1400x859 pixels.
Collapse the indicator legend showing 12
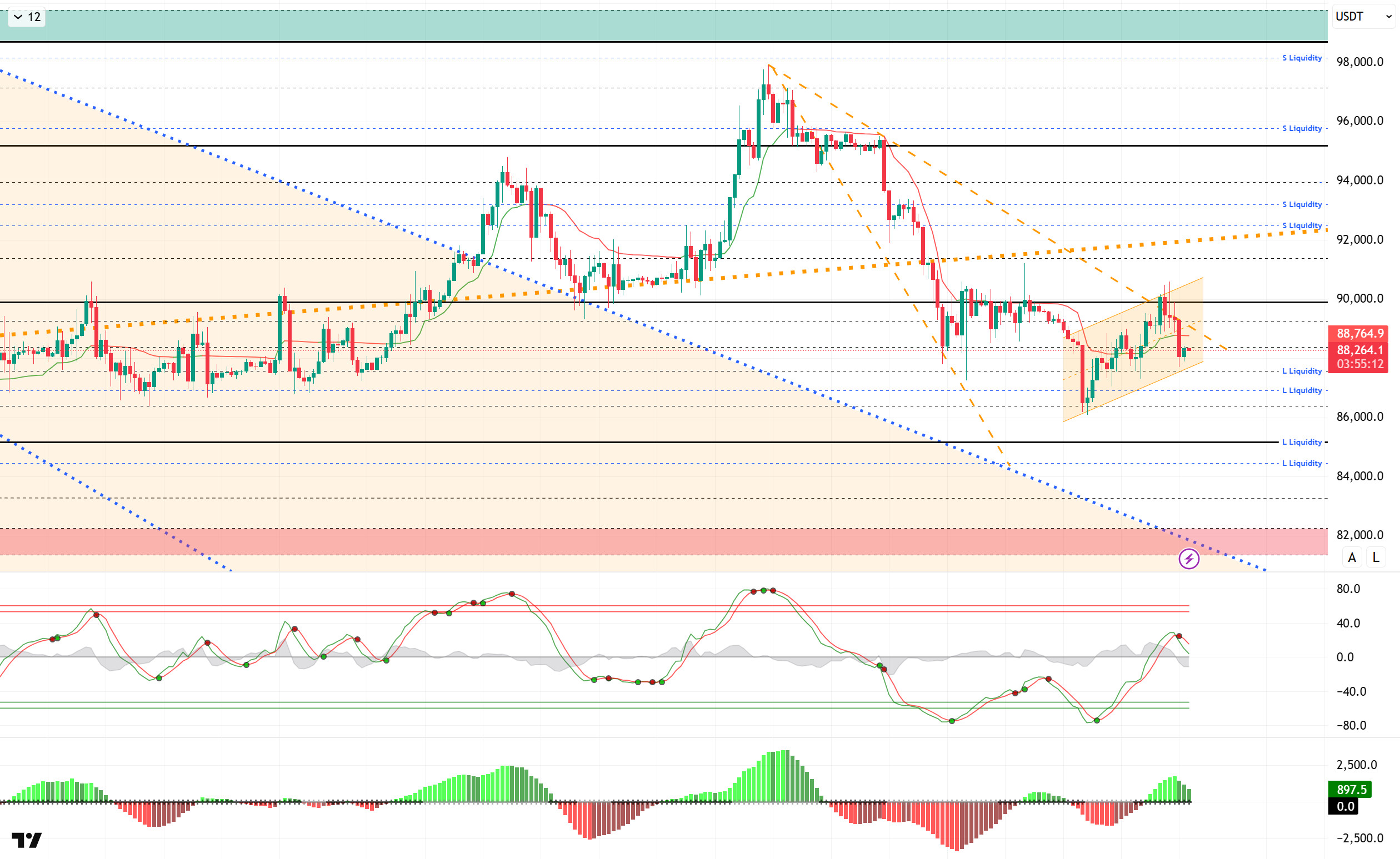tap(27, 17)
